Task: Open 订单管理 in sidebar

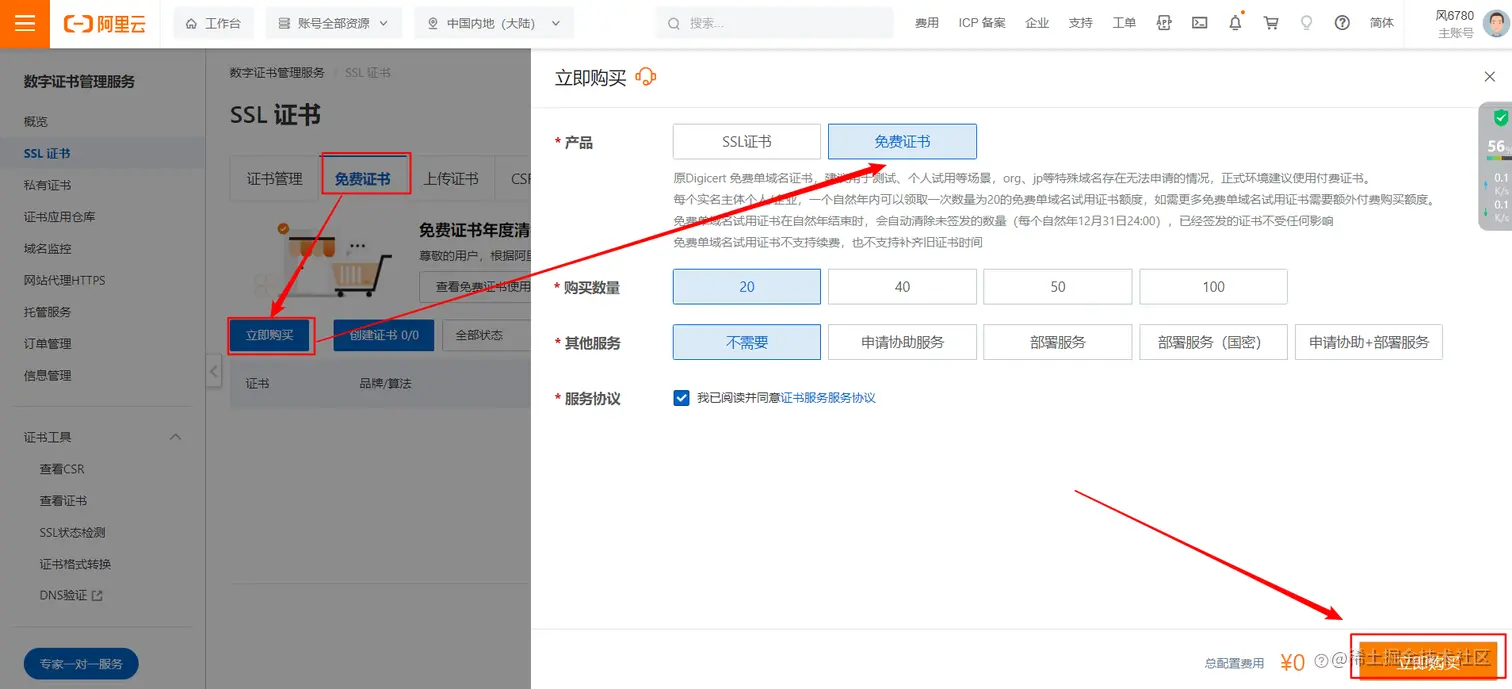Action: pos(48,344)
